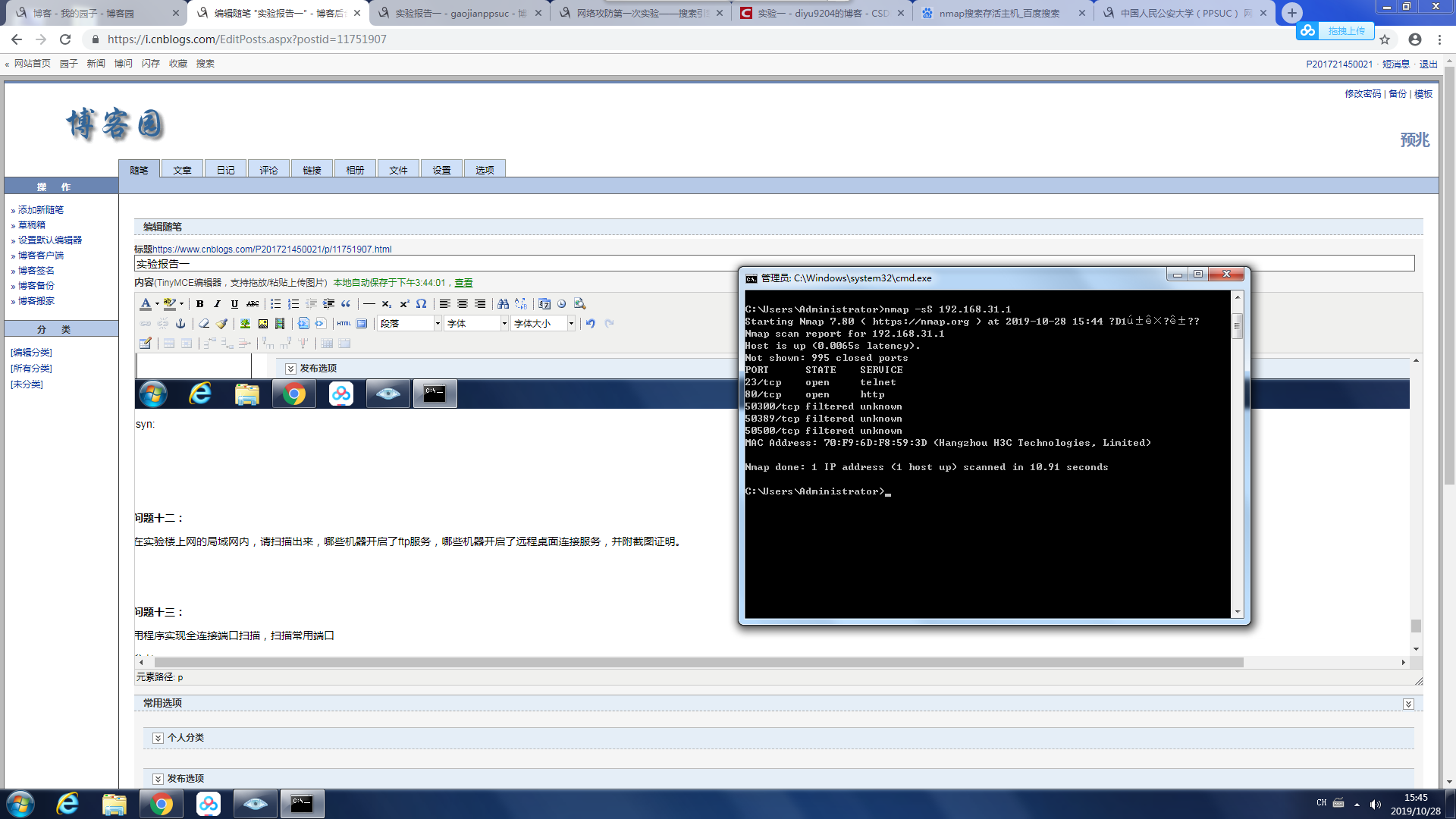Toggle bold formatting in editor toolbar

[x=199, y=304]
